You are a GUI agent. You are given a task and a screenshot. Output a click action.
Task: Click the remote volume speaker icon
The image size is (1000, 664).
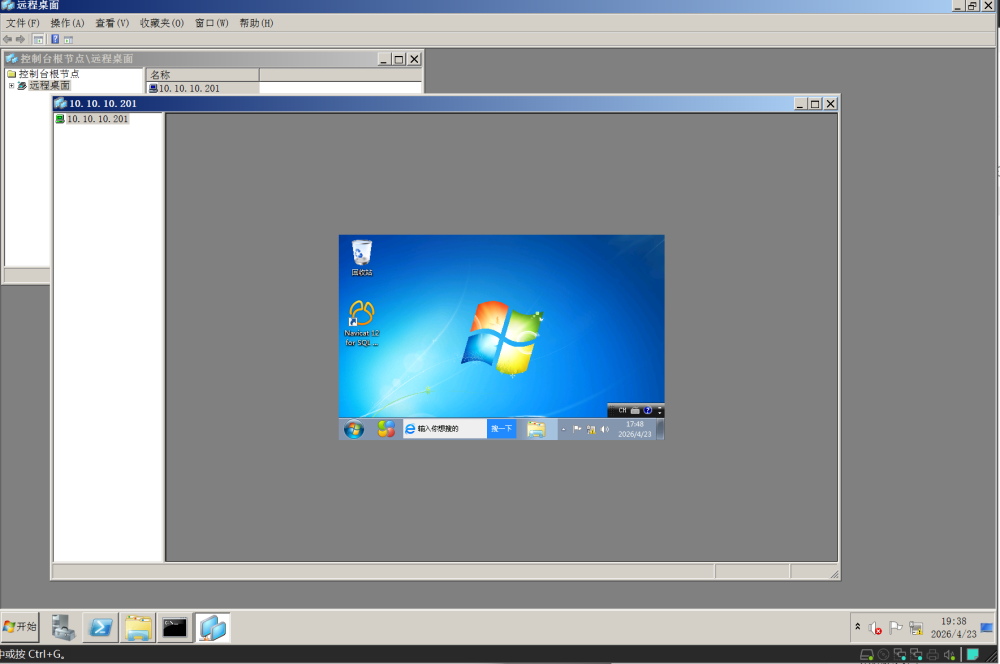point(604,429)
